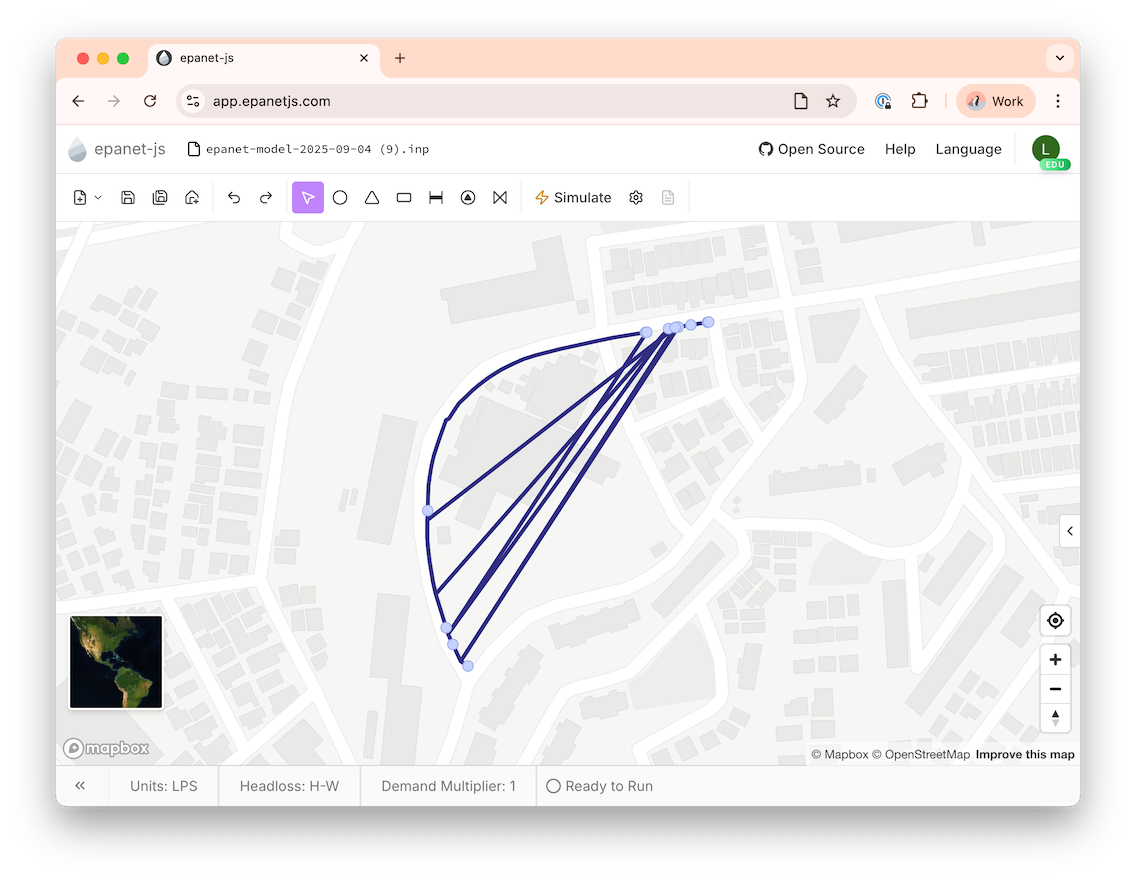Collapse status bar double chevron
The image size is (1136, 880).
pyautogui.click(x=80, y=786)
